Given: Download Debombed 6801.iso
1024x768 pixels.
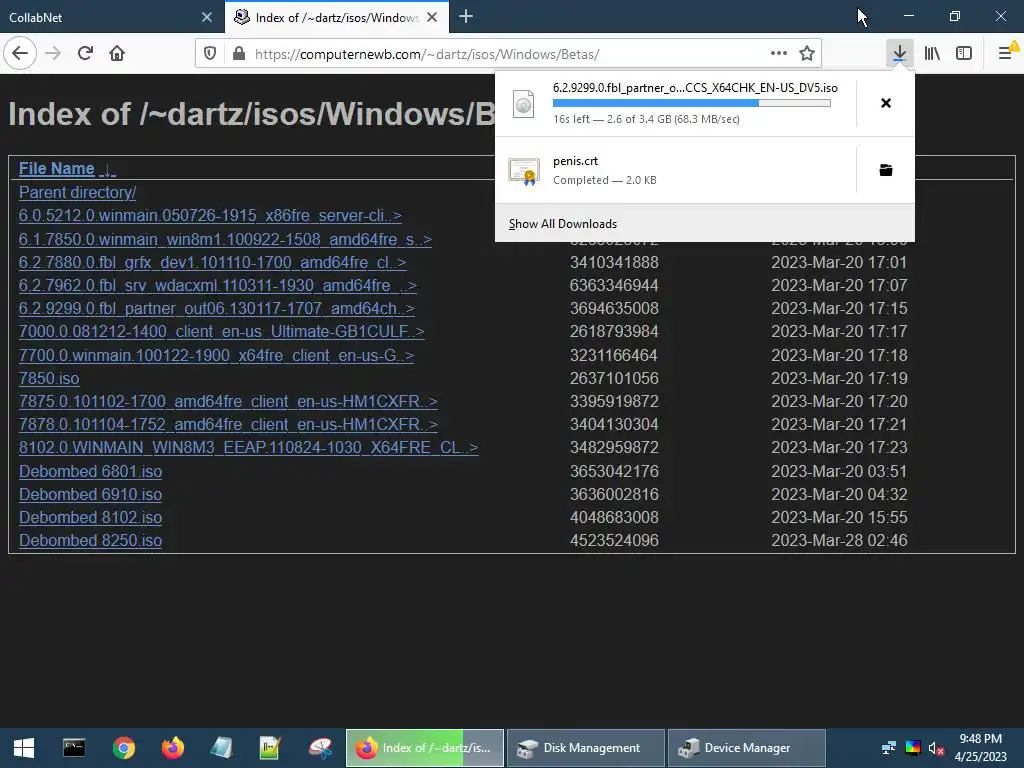Looking at the screenshot, I should coord(90,472).
